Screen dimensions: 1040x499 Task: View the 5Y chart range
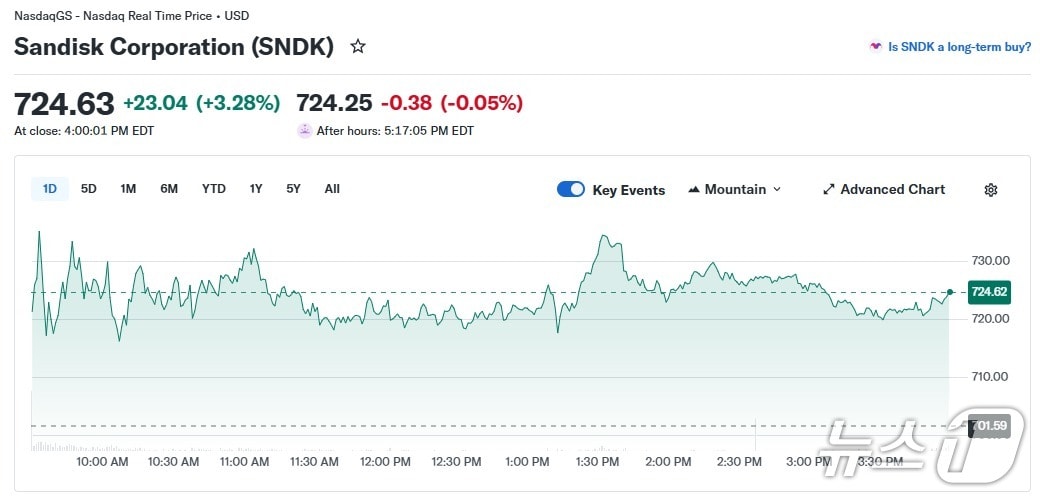pyautogui.click(x=293, y=189)
